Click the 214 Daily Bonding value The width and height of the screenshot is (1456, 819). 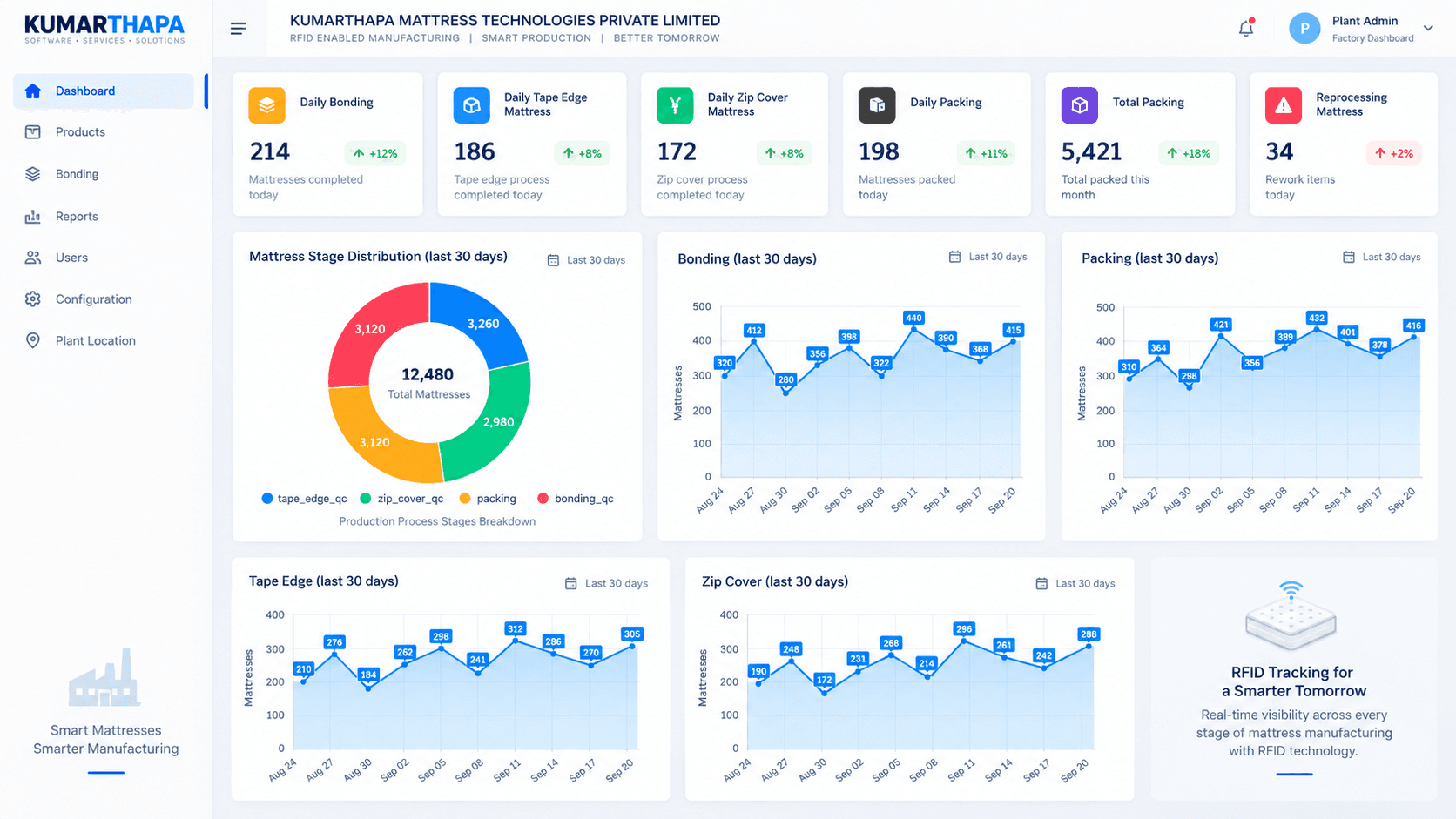pos(270,151)
